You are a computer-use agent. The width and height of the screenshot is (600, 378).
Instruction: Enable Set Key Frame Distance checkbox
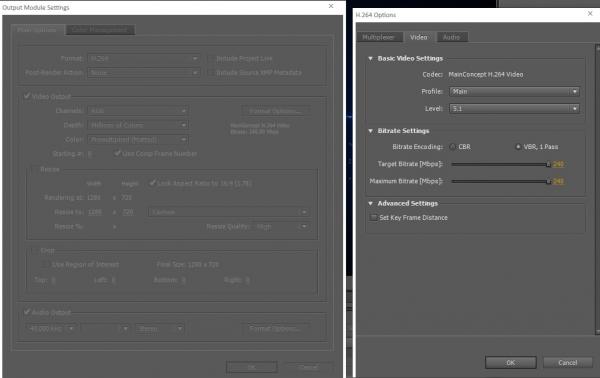(373, 217)
